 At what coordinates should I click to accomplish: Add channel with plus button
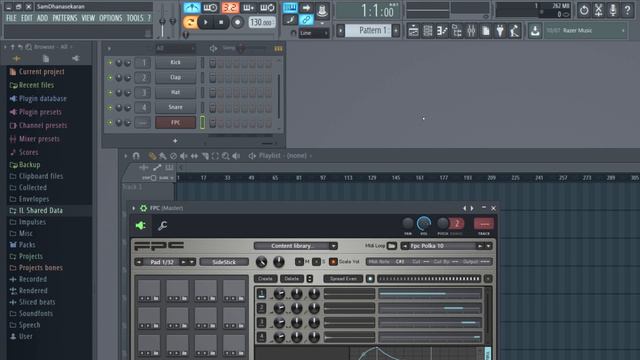pyautogui.click(x=175, y=141)
